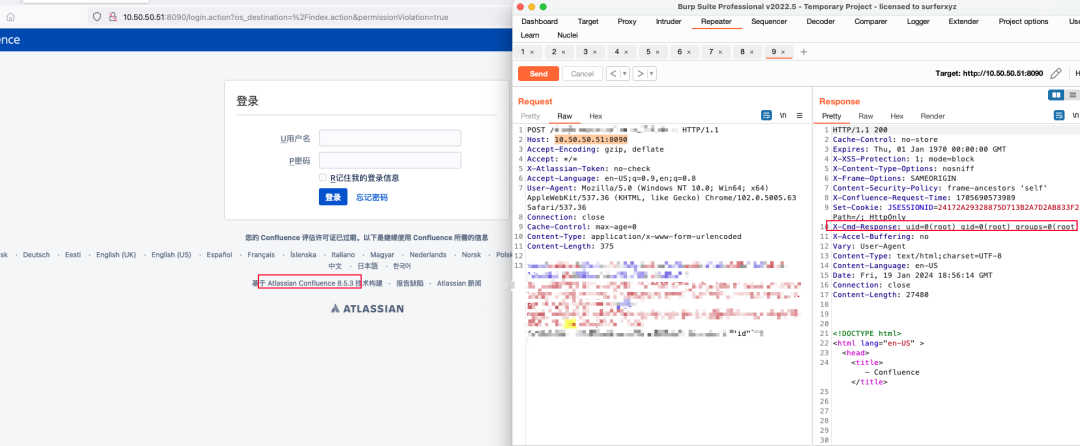Image resolution: width=1080 pixels, height=446 pixels.
Task: Open the Intruder tab
Action: point(668,21)
